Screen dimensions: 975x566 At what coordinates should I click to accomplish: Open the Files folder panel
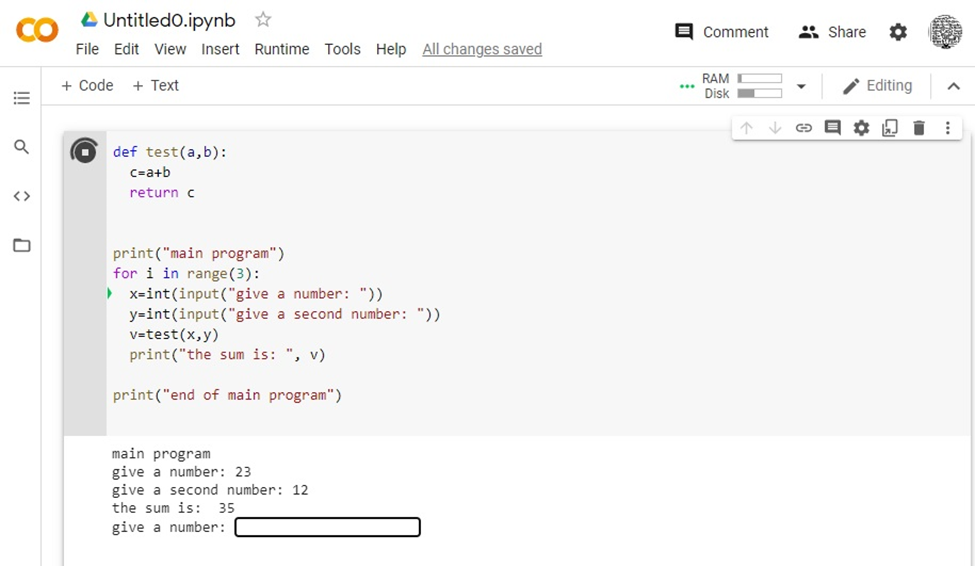click(21, 245)
